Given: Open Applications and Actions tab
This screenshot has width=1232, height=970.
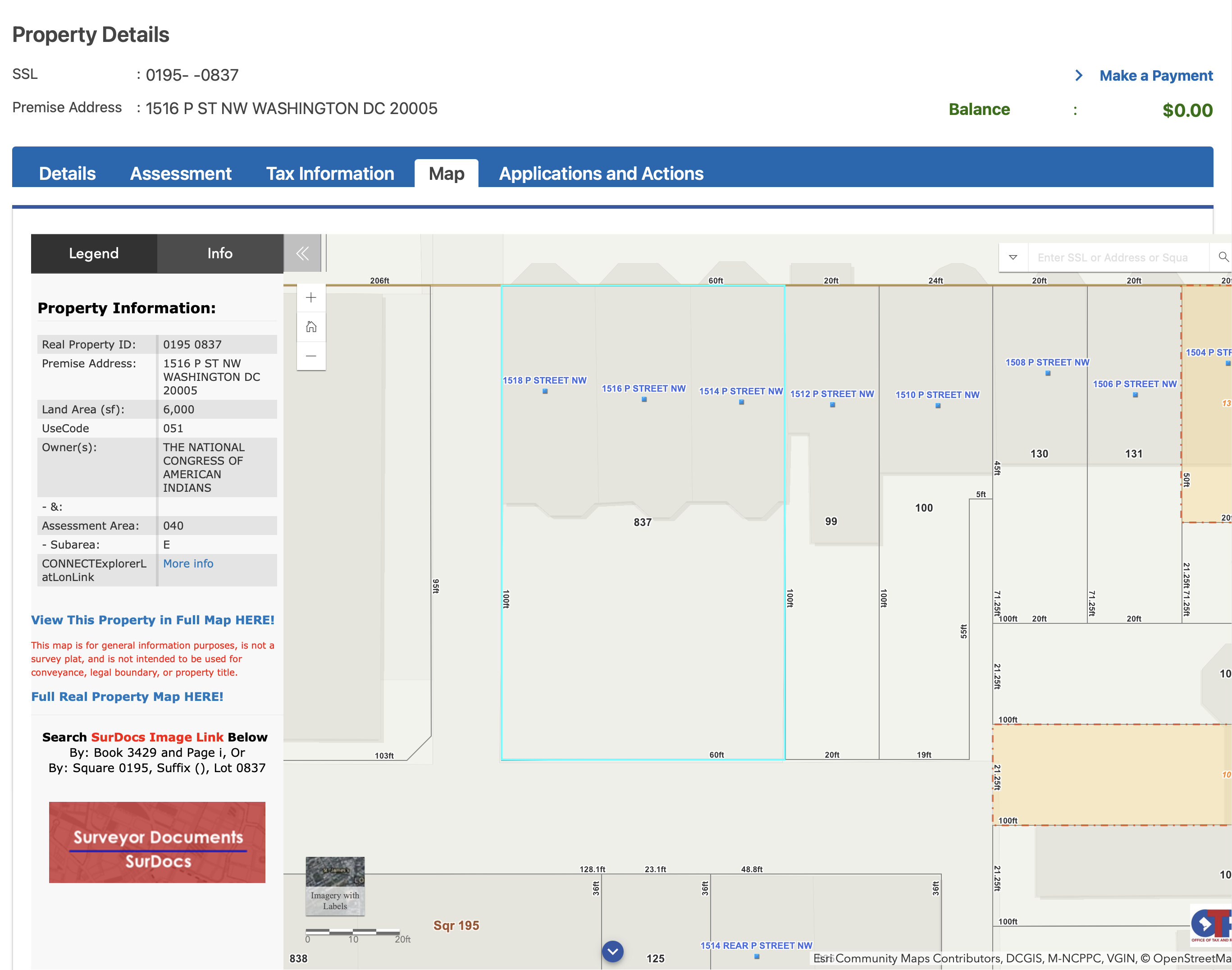Looking at the screenshot, I should coord(601,173).
